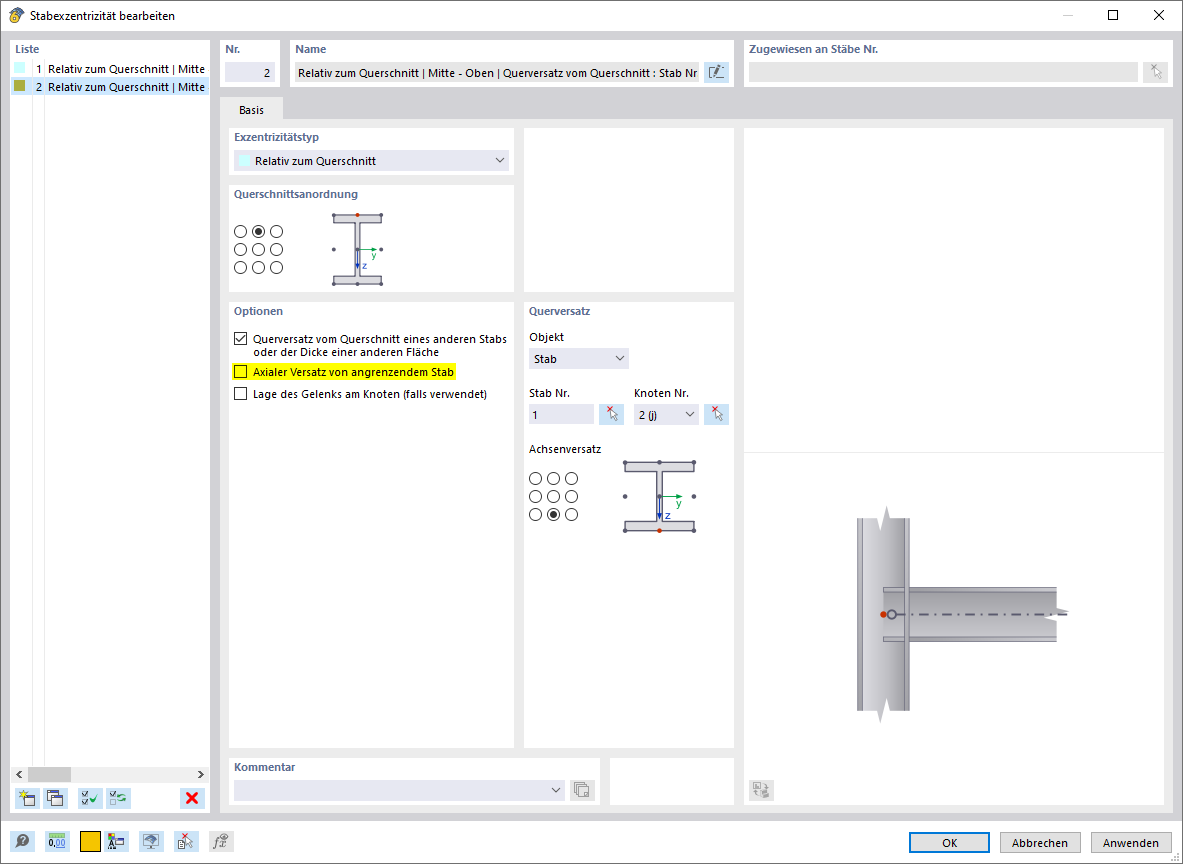Click the color and font display settings icon
1183x864 pixels.
tap(117, 841)
